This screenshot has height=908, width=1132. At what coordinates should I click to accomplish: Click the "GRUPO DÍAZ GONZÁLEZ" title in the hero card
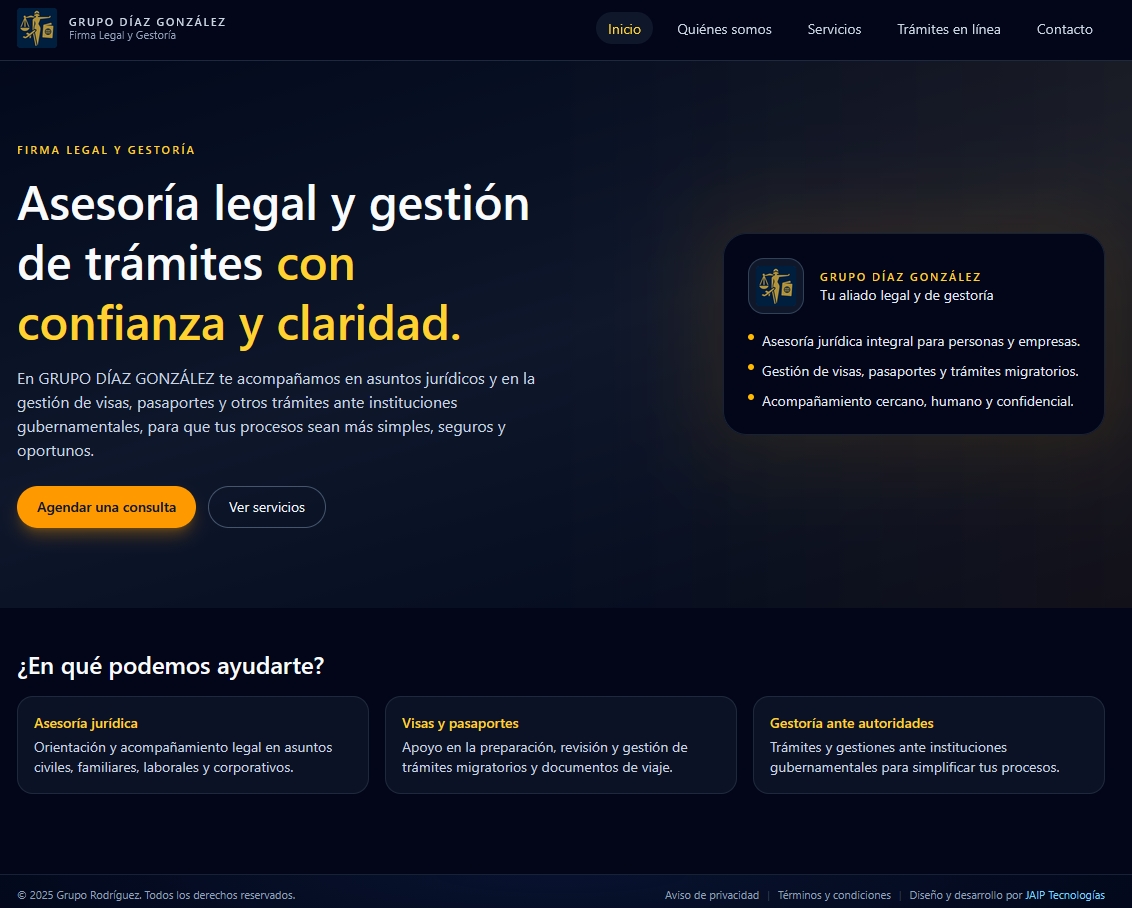899,276
